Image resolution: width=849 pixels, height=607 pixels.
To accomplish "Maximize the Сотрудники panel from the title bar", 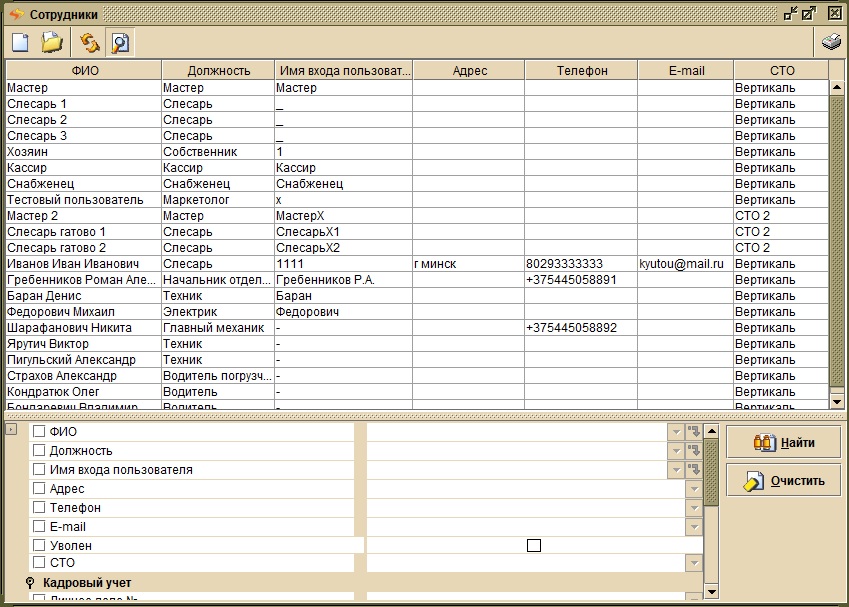I will tap(809, 14).
